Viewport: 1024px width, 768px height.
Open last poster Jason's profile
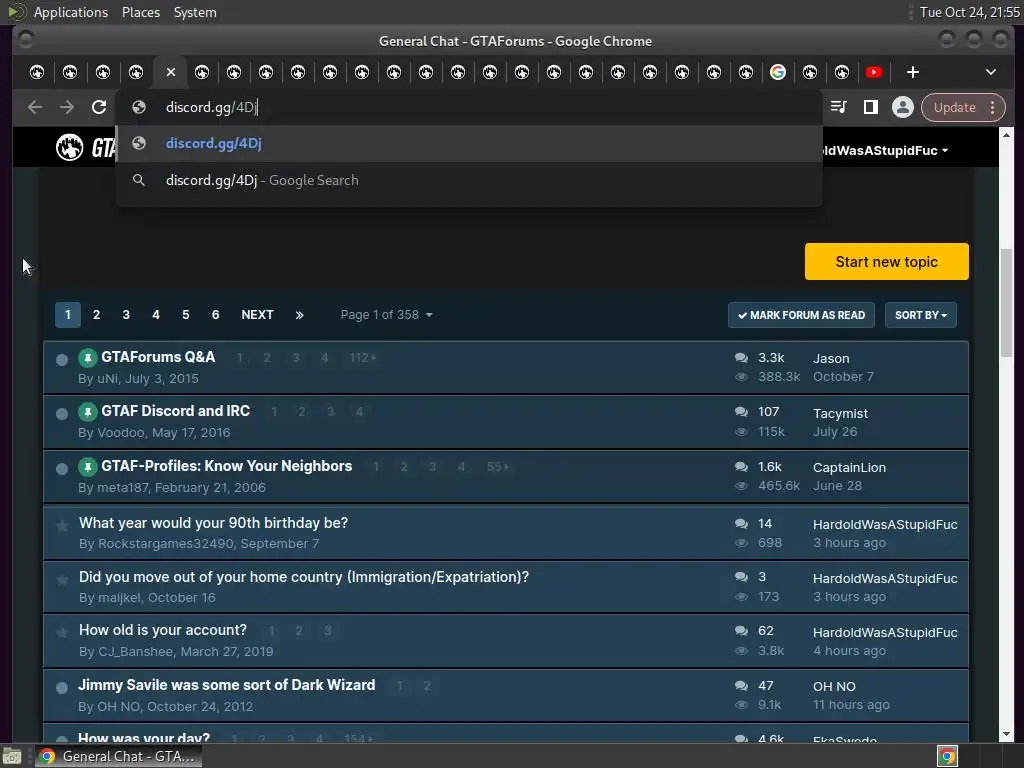[831, 359]
